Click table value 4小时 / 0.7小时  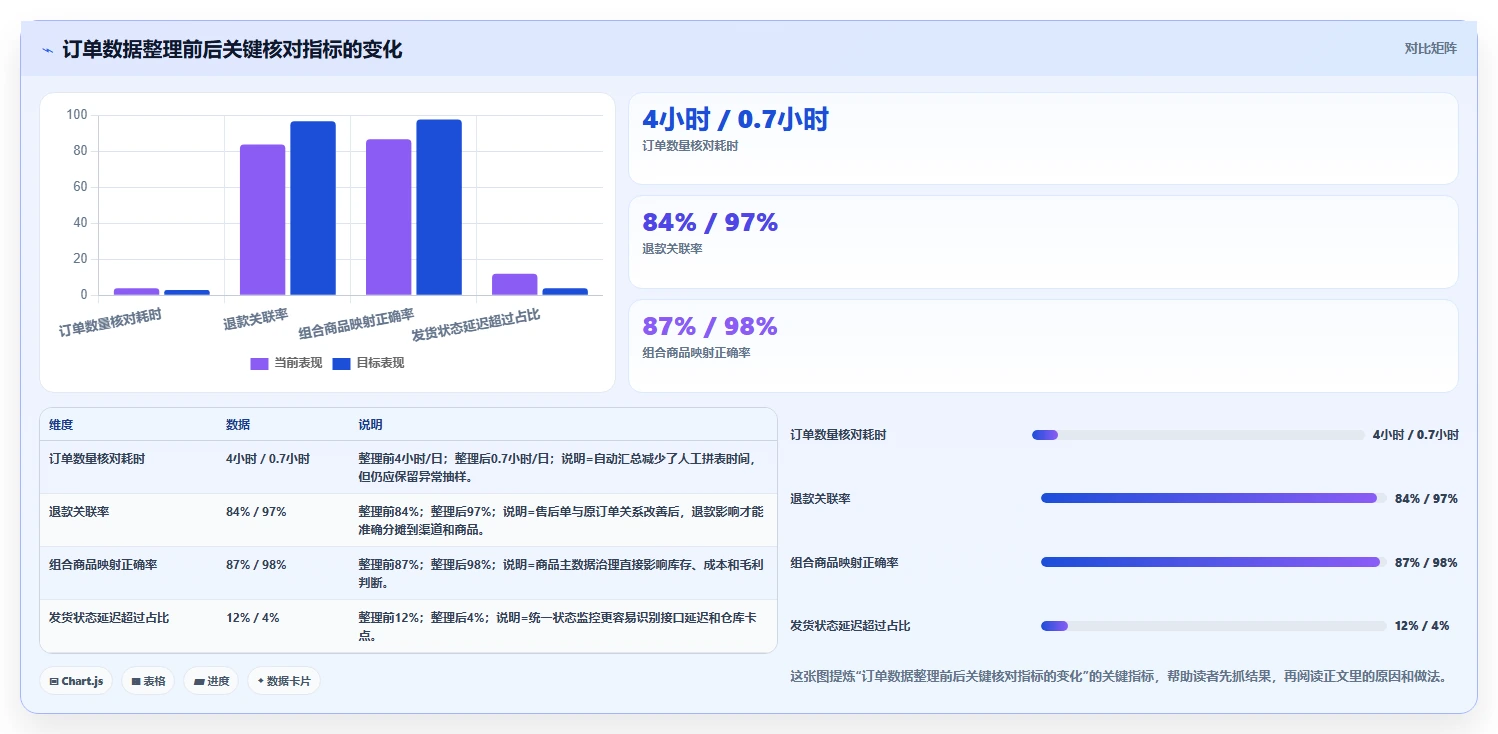coord(268,459)
